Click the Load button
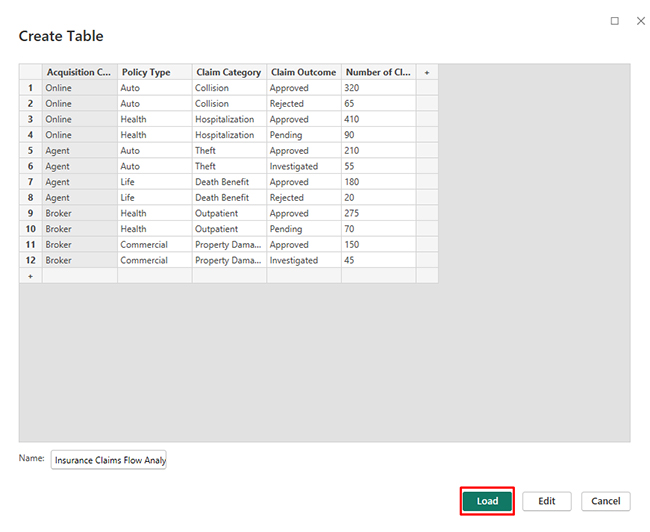Screen dimensions: 650x532 click(x=487, y=501)
